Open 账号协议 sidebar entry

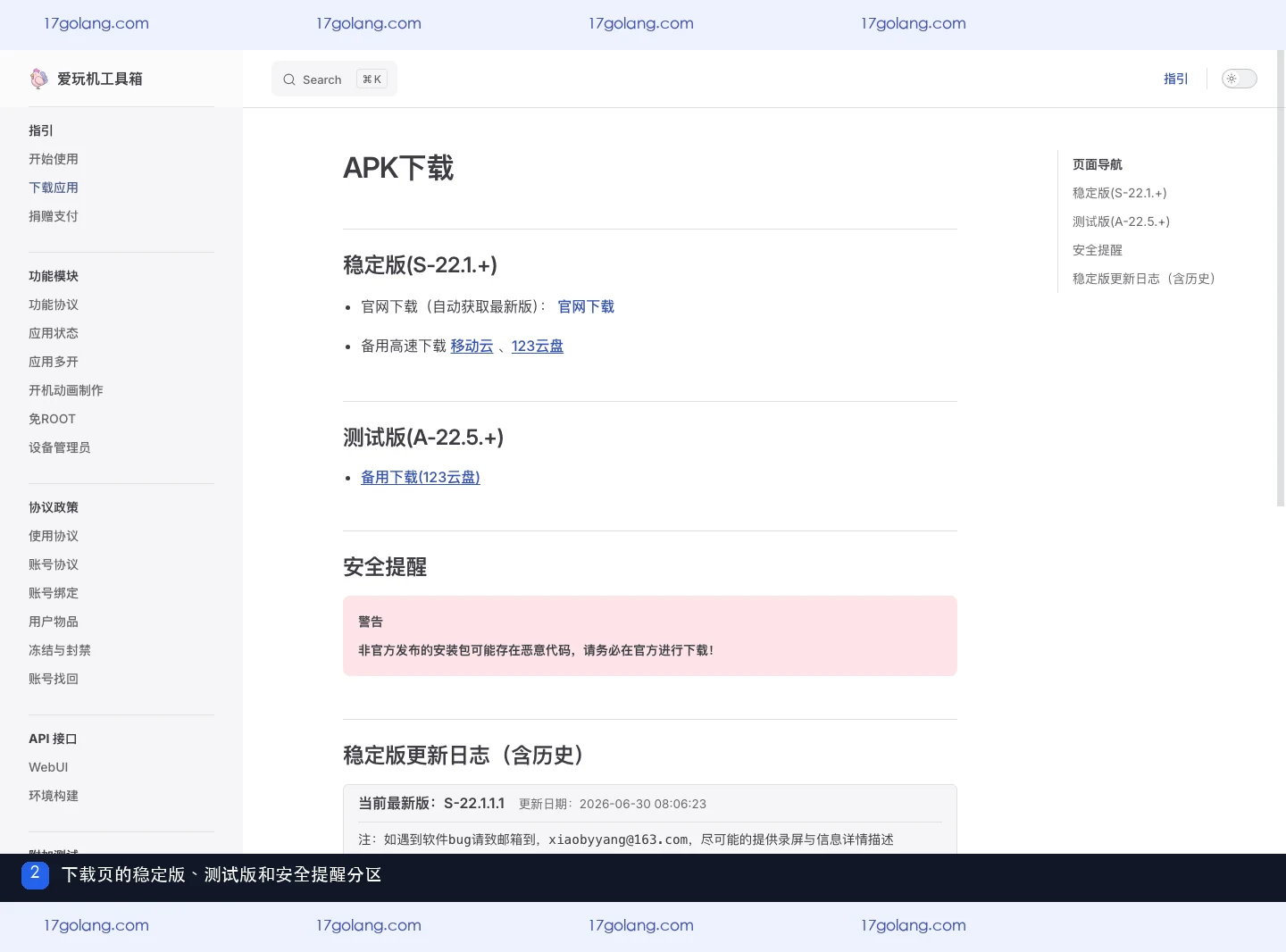point(54,564)
